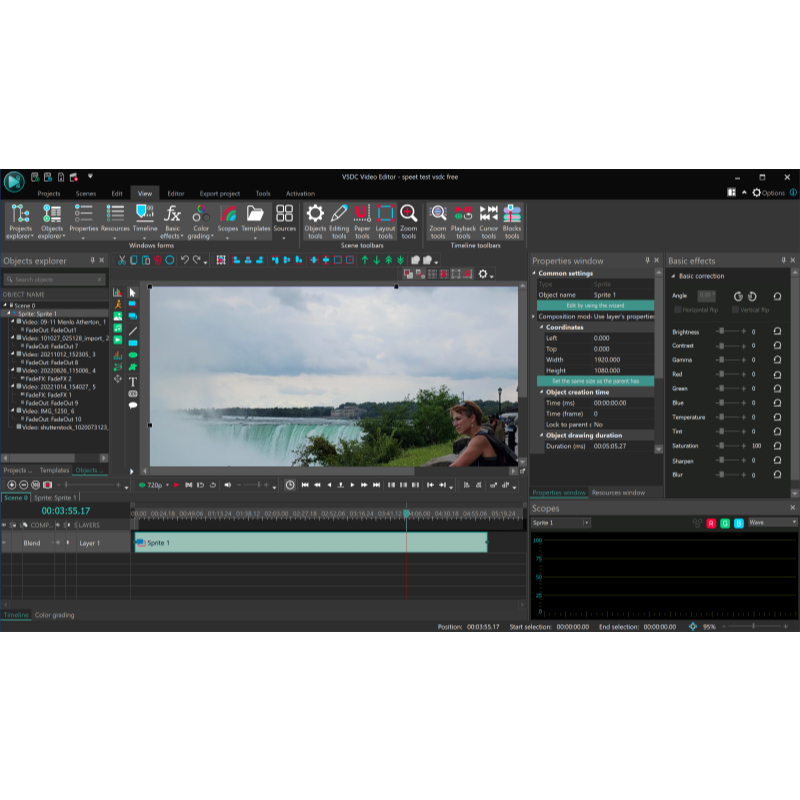The height and width of the screenshot is (800, 800).
Task: Open the Wave scope type dropdown
Action: coord(772,523)
